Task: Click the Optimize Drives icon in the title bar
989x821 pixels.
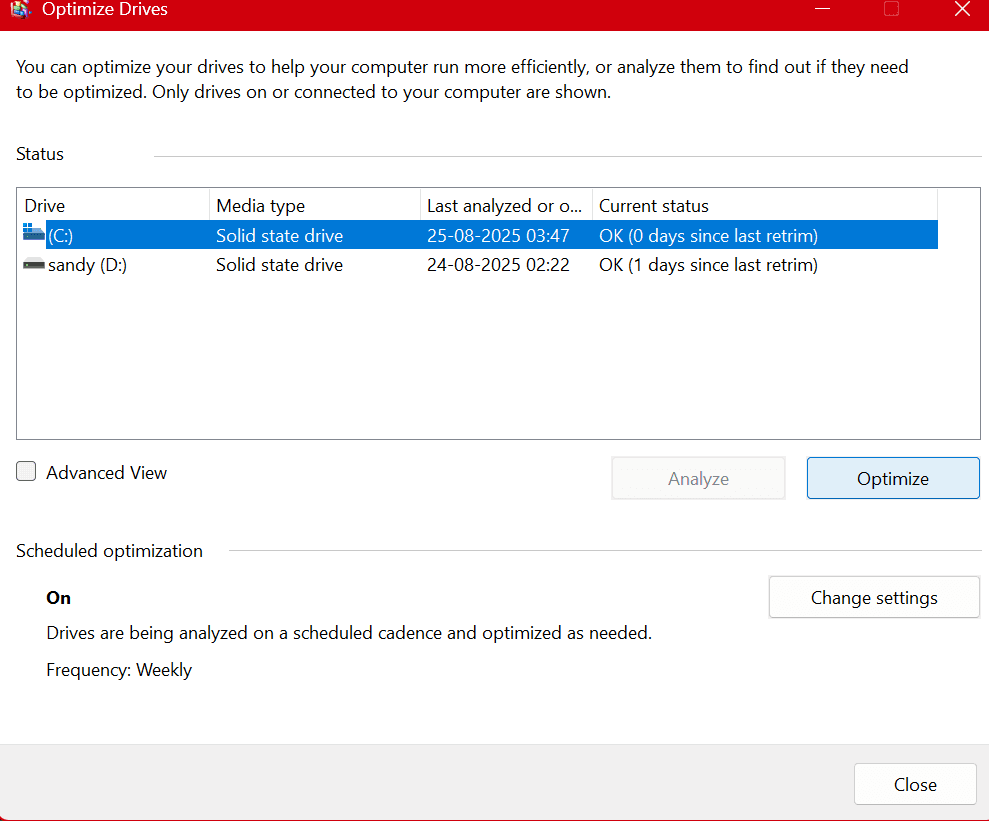Action: [x=22, y=10]
